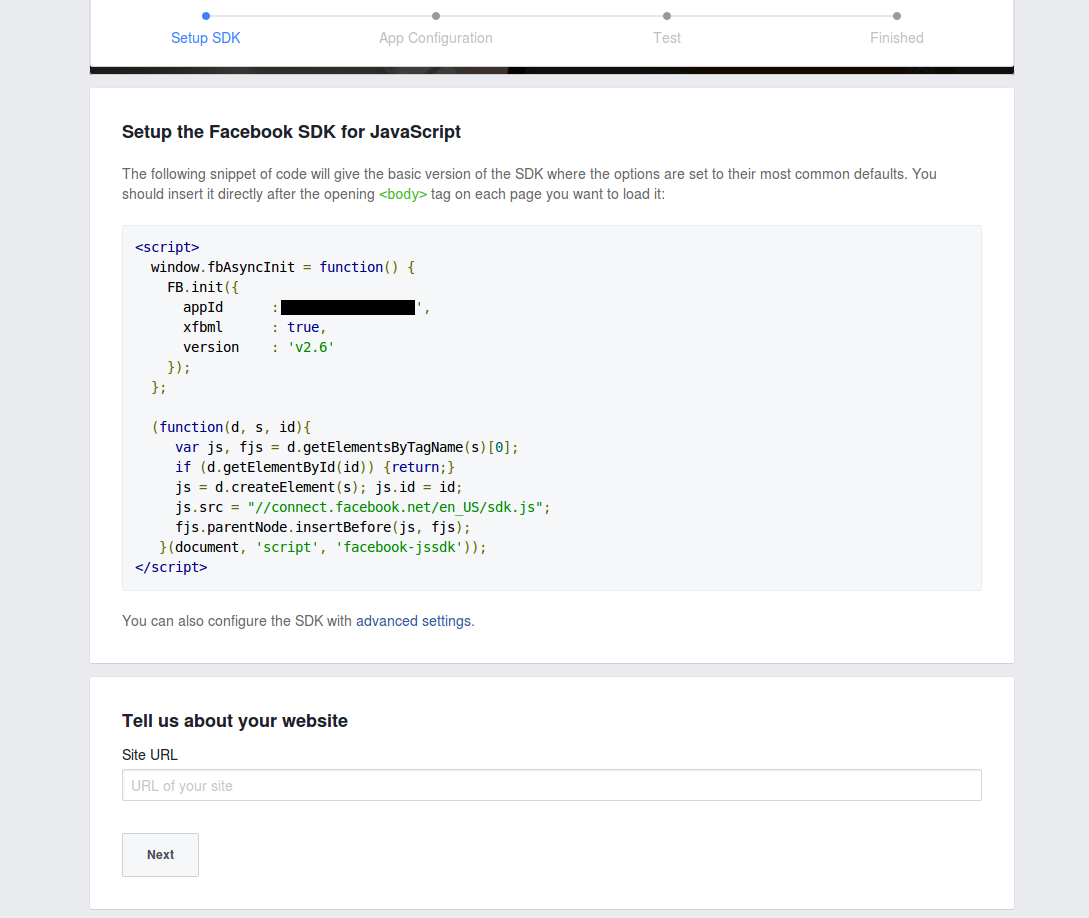Open the advanced settings link

pyautogui.click(x=413, y=621)
